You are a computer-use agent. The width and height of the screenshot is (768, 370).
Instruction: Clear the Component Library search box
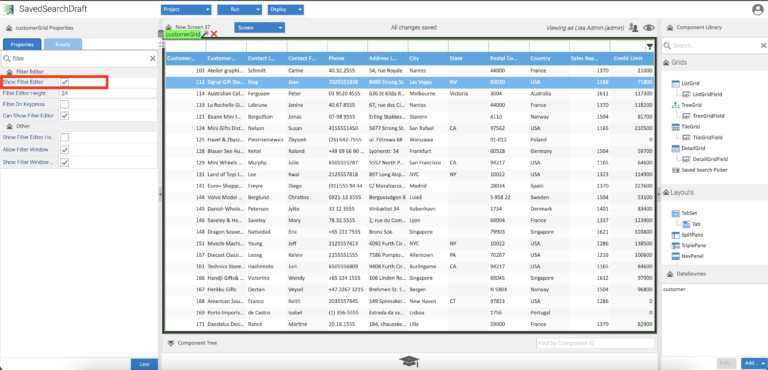point(763,46)
